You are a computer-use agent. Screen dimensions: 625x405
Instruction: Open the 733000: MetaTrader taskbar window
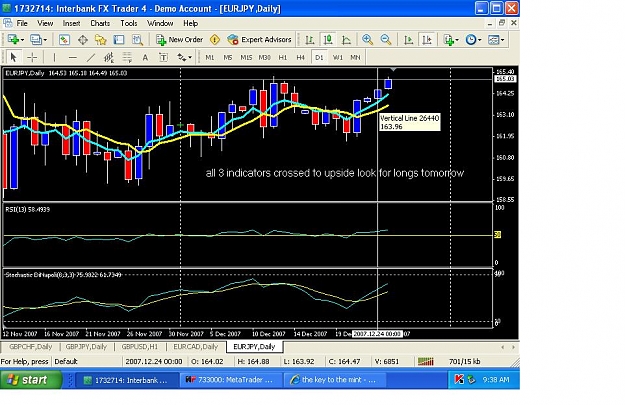[230, 380]
